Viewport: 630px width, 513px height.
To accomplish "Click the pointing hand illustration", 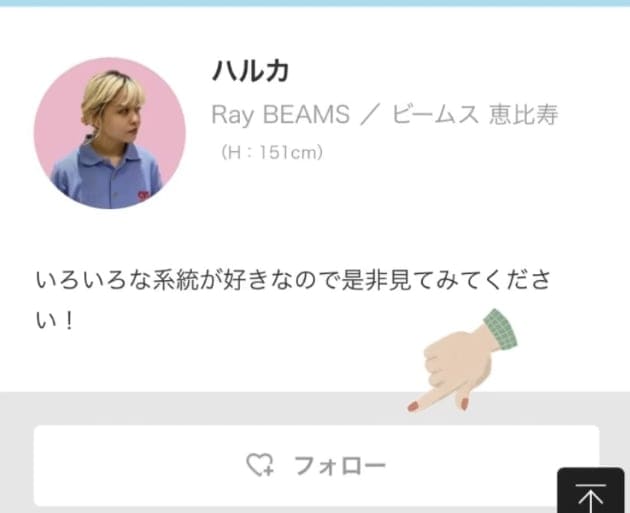I will pyautogui.click(x=462, y=361).
